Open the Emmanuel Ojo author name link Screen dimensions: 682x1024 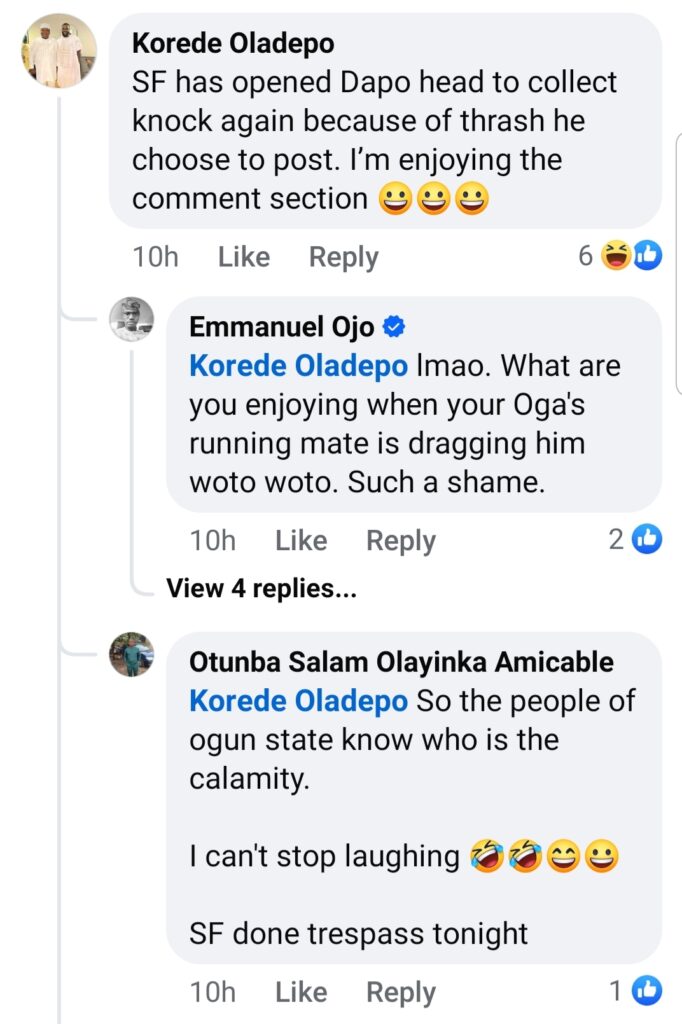pyautogui.click(x=282, y=327)
